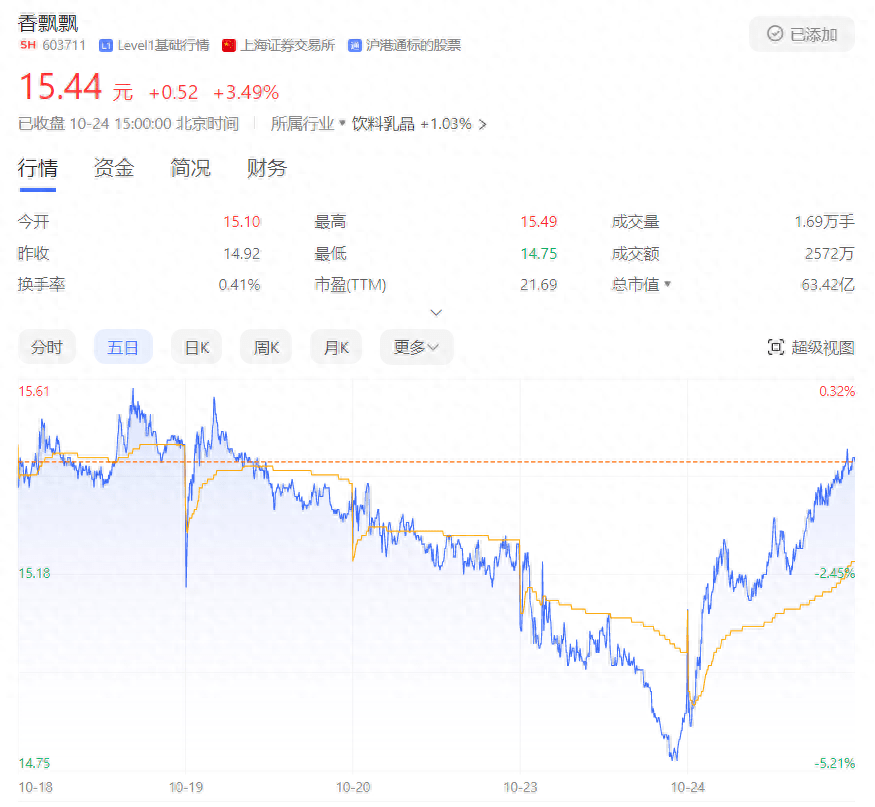The image size is (875, 807).
Task: Click the SH market tag icon
Action: [x=27, y=45]
